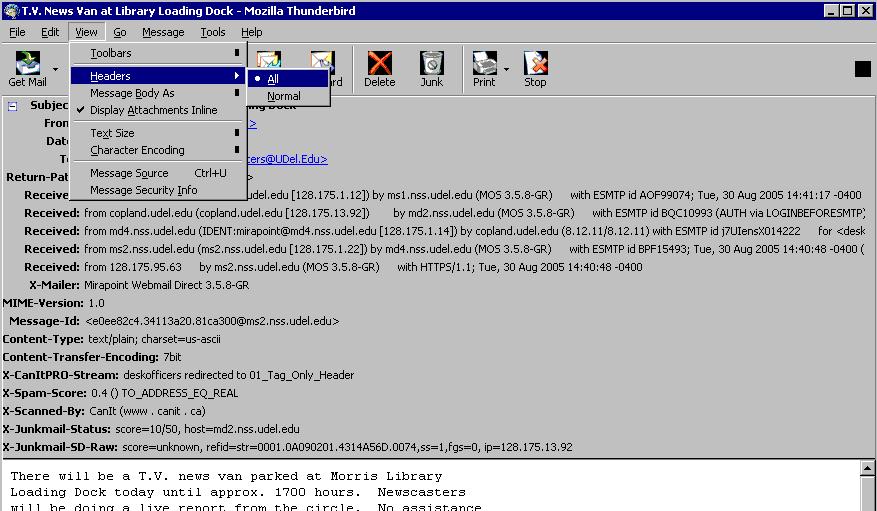Expand the Character Encoding submenu

158,150
